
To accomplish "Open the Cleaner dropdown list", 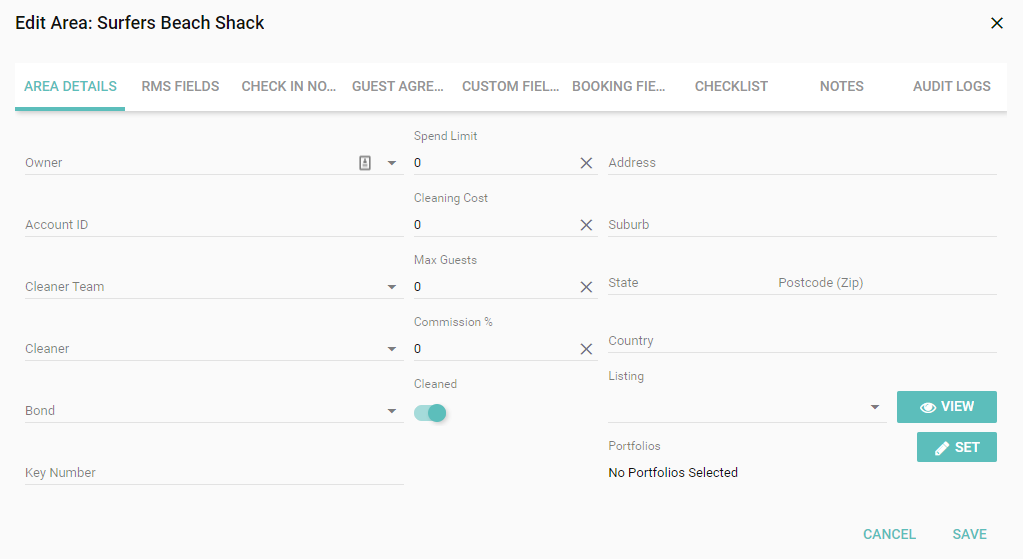I will pyautogui.click(x=391, y=349).
